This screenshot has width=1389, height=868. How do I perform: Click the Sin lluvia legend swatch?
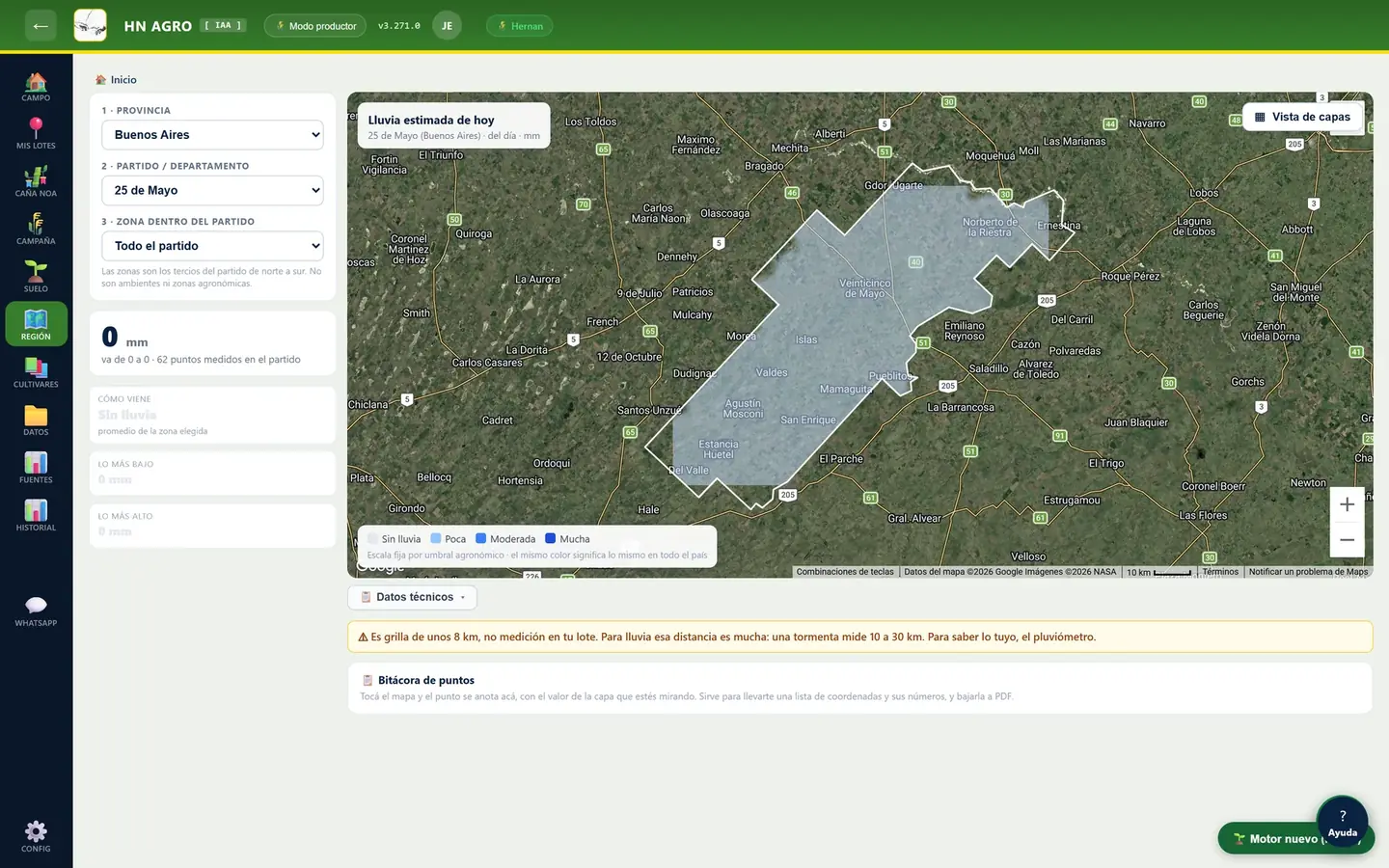click(372, 539)
